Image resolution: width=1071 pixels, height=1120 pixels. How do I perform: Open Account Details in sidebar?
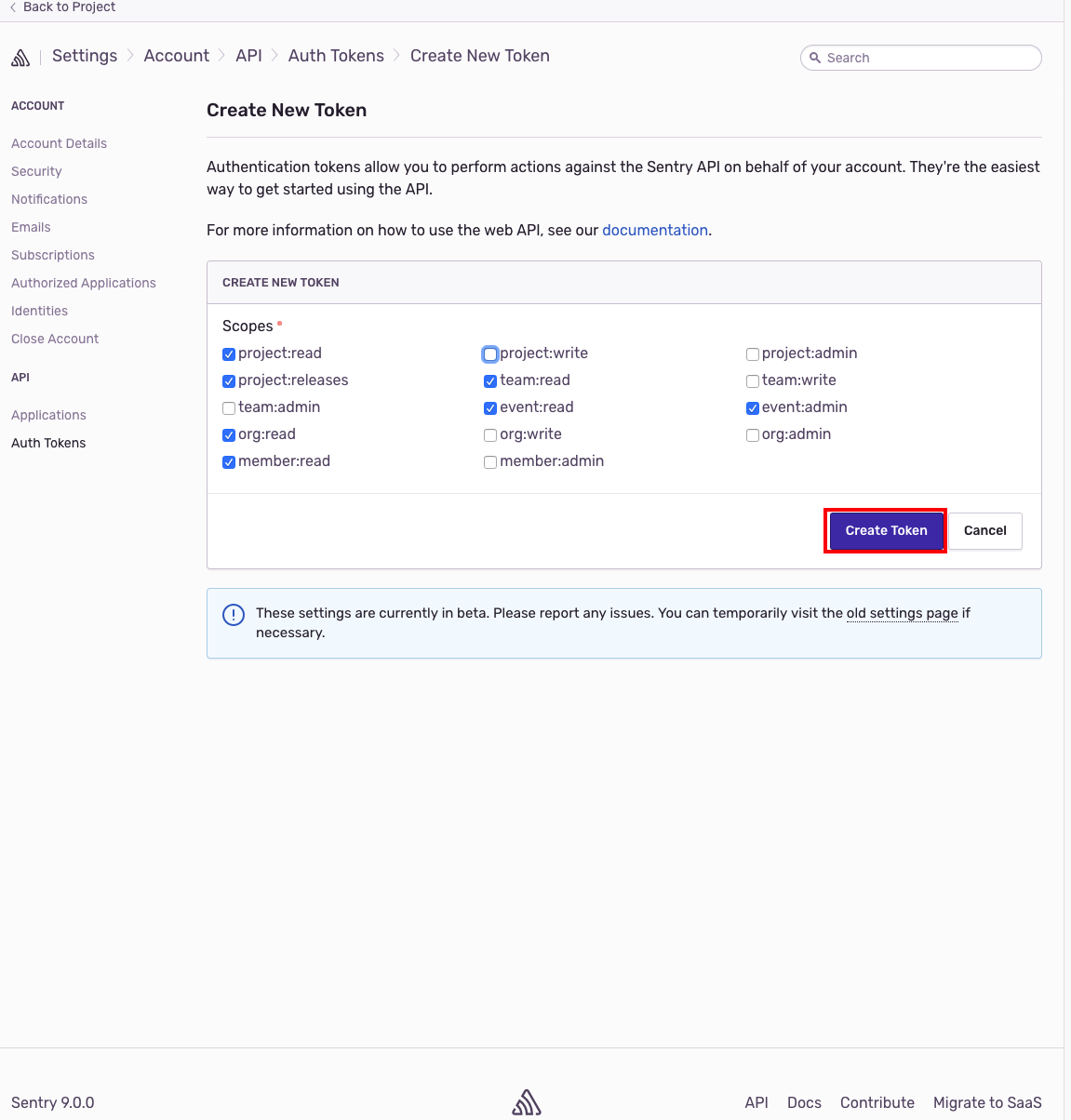point(59,143)
